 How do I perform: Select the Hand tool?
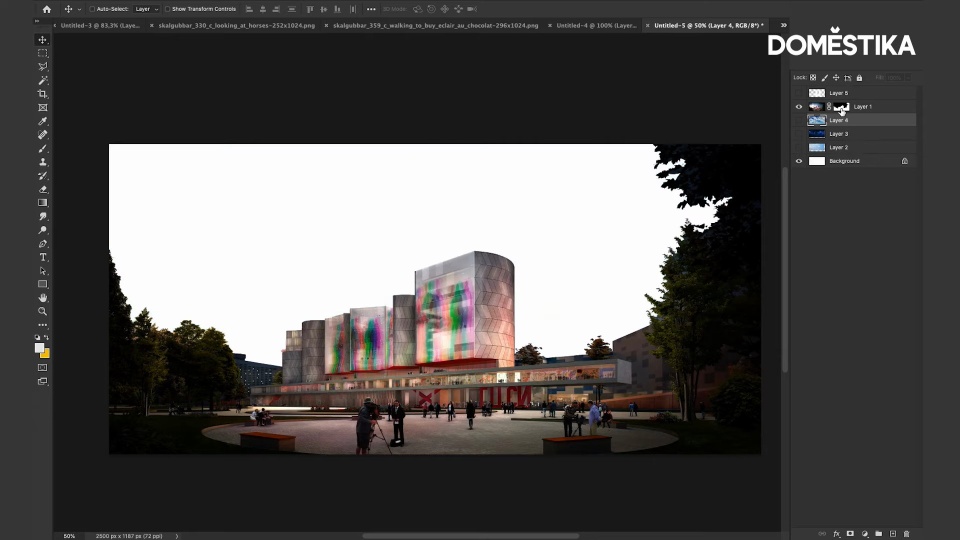coord(42,298)
